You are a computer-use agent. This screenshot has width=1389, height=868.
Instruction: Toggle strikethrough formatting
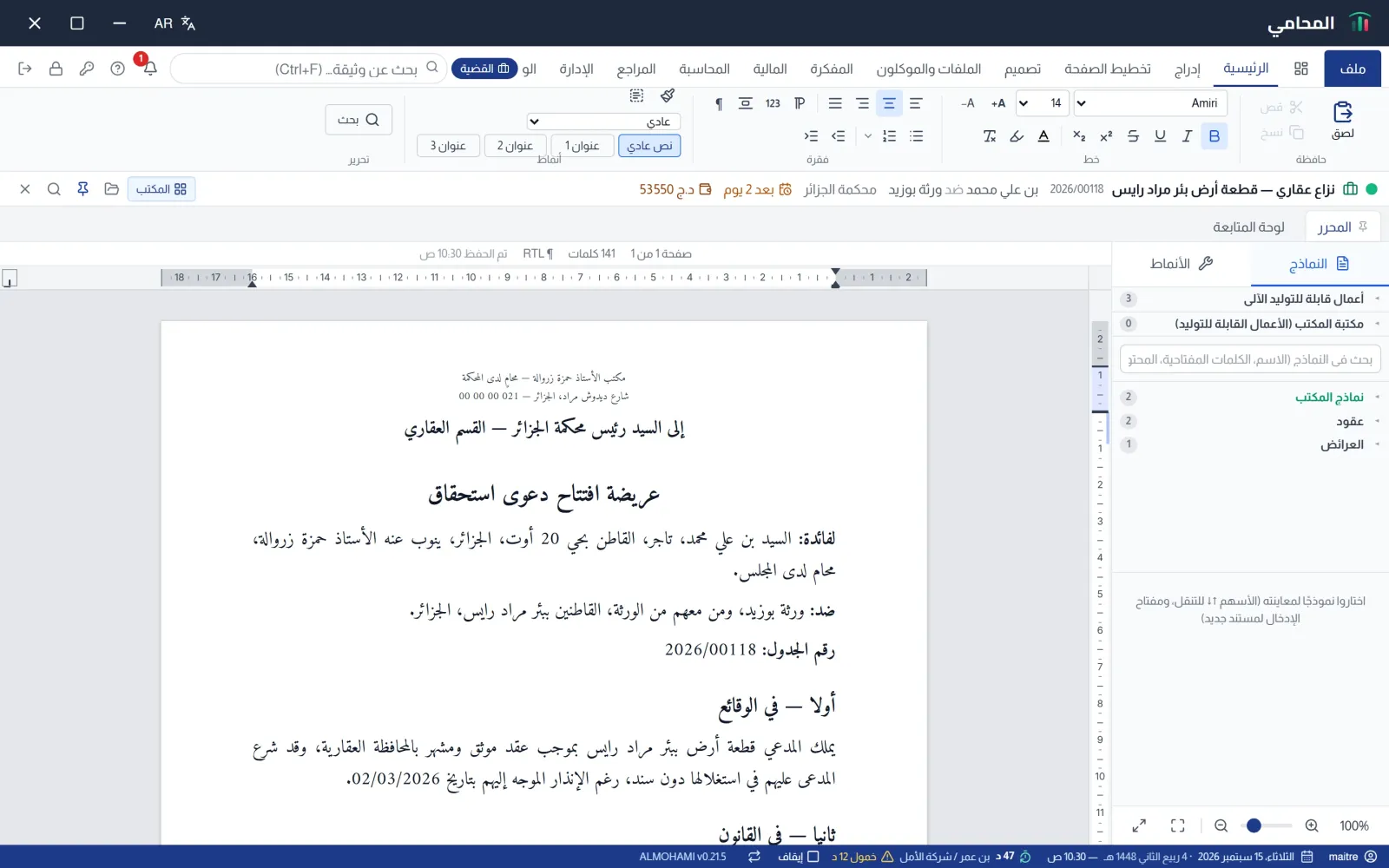point(1133,136)
